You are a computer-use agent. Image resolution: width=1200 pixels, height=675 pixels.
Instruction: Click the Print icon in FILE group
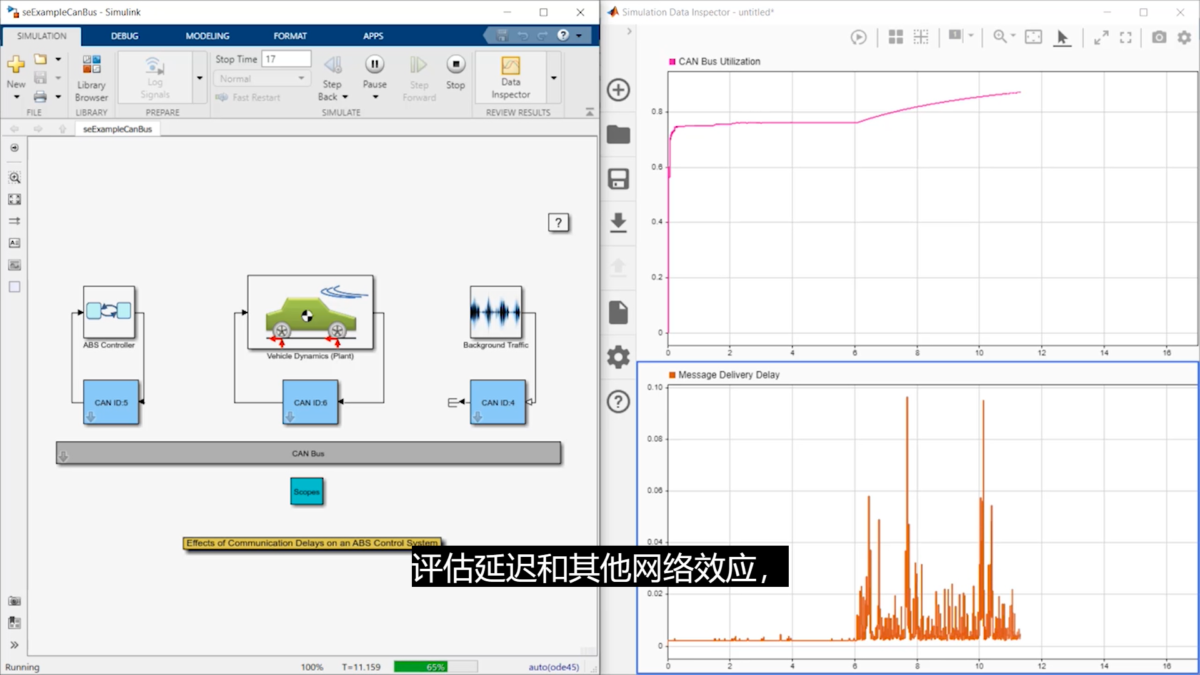(40, 97)
